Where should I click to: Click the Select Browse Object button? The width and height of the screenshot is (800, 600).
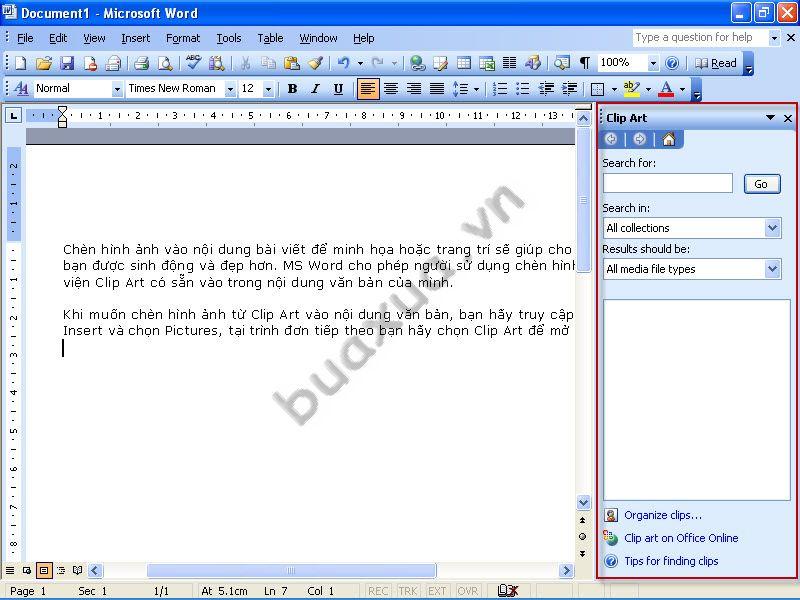(583, 537)
